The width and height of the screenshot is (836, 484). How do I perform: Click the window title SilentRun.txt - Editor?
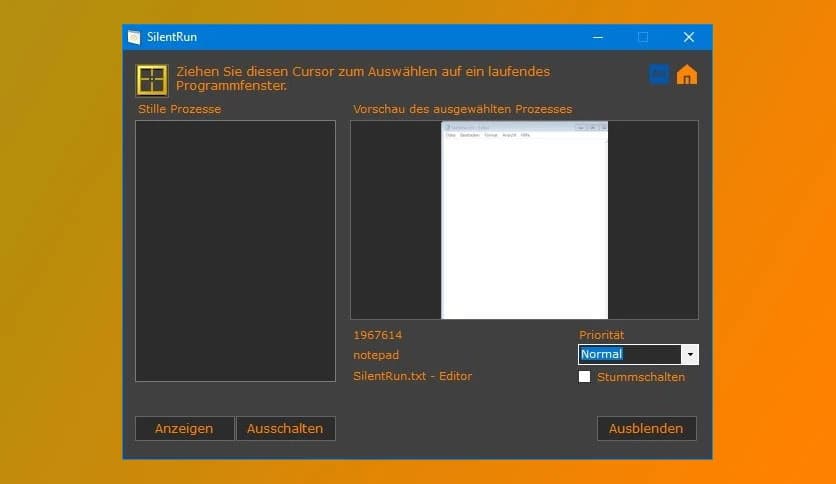413,376
